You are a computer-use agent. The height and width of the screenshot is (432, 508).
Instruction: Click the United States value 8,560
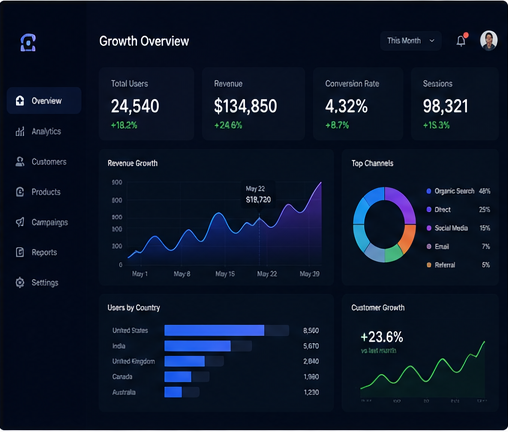click(311, 331)
